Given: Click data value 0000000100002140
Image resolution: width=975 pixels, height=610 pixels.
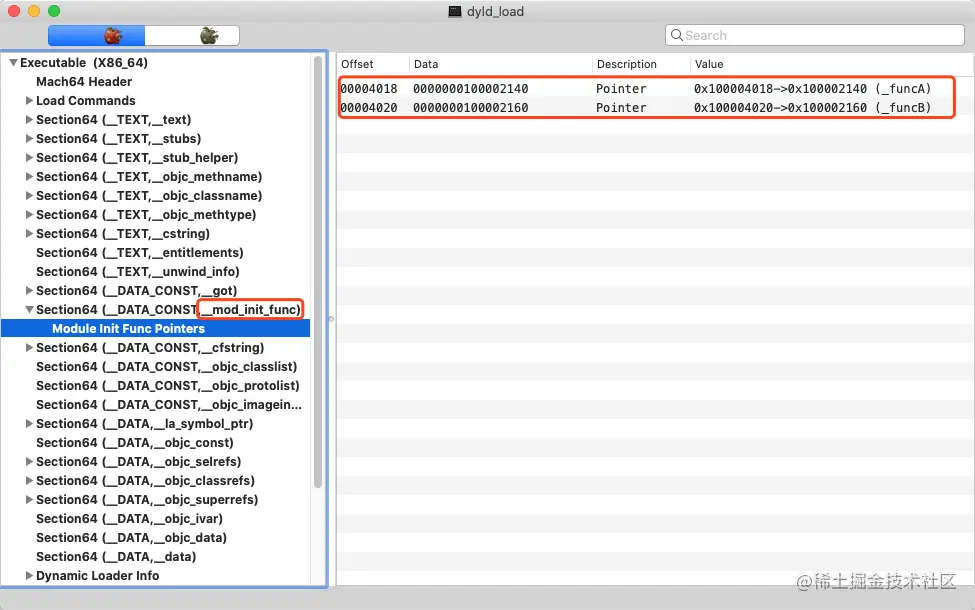Looking at the screenshot, I should [x=471, y=89].
